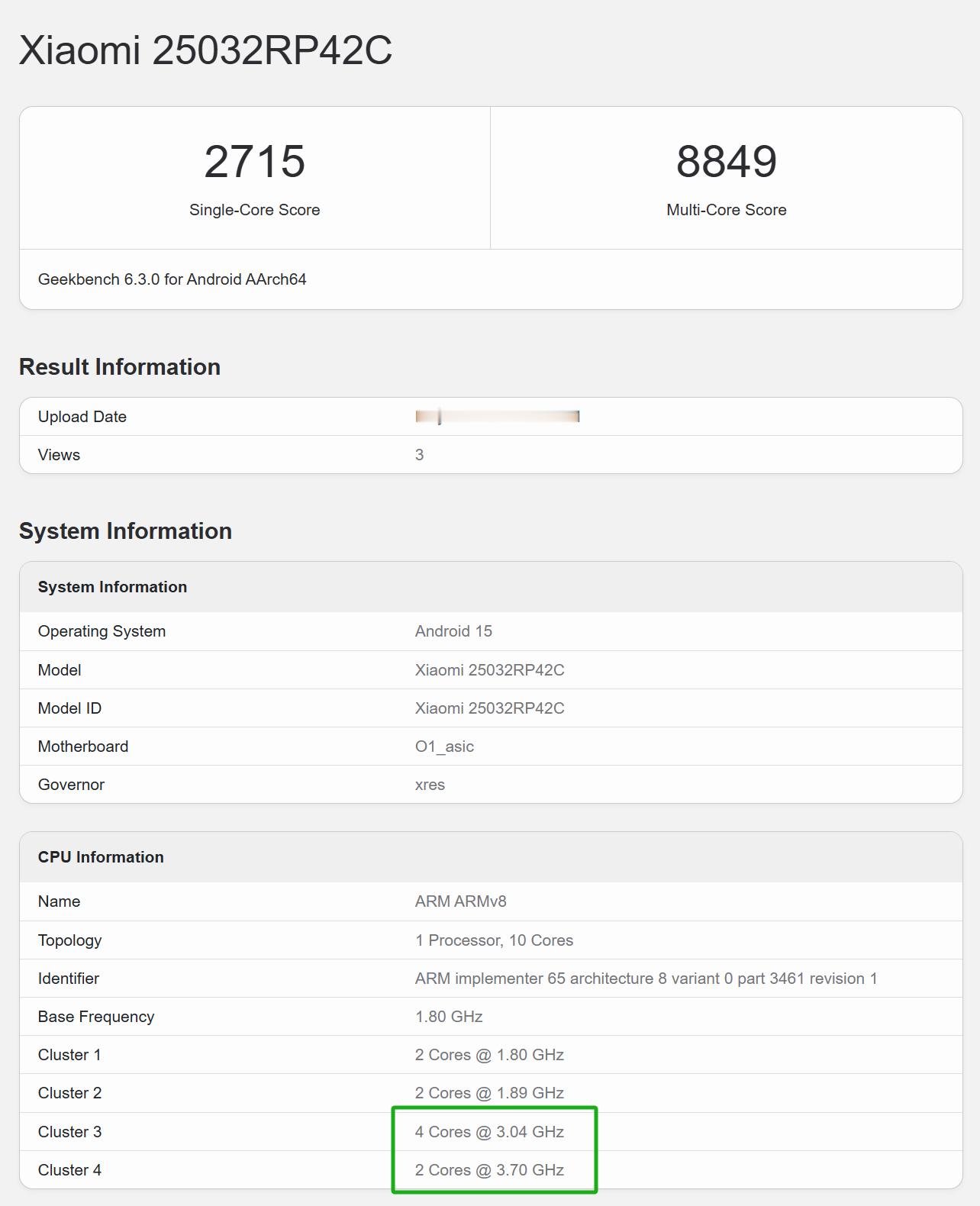Click the Xiaomi 25032RP42C page title

point(205,50)
